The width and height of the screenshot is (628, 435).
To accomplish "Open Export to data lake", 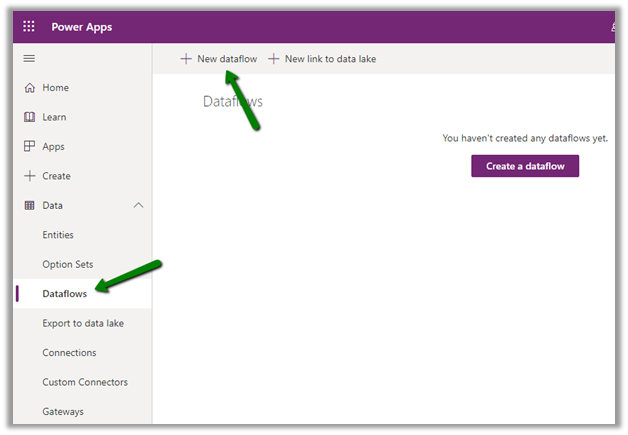I will coord(83,323).
